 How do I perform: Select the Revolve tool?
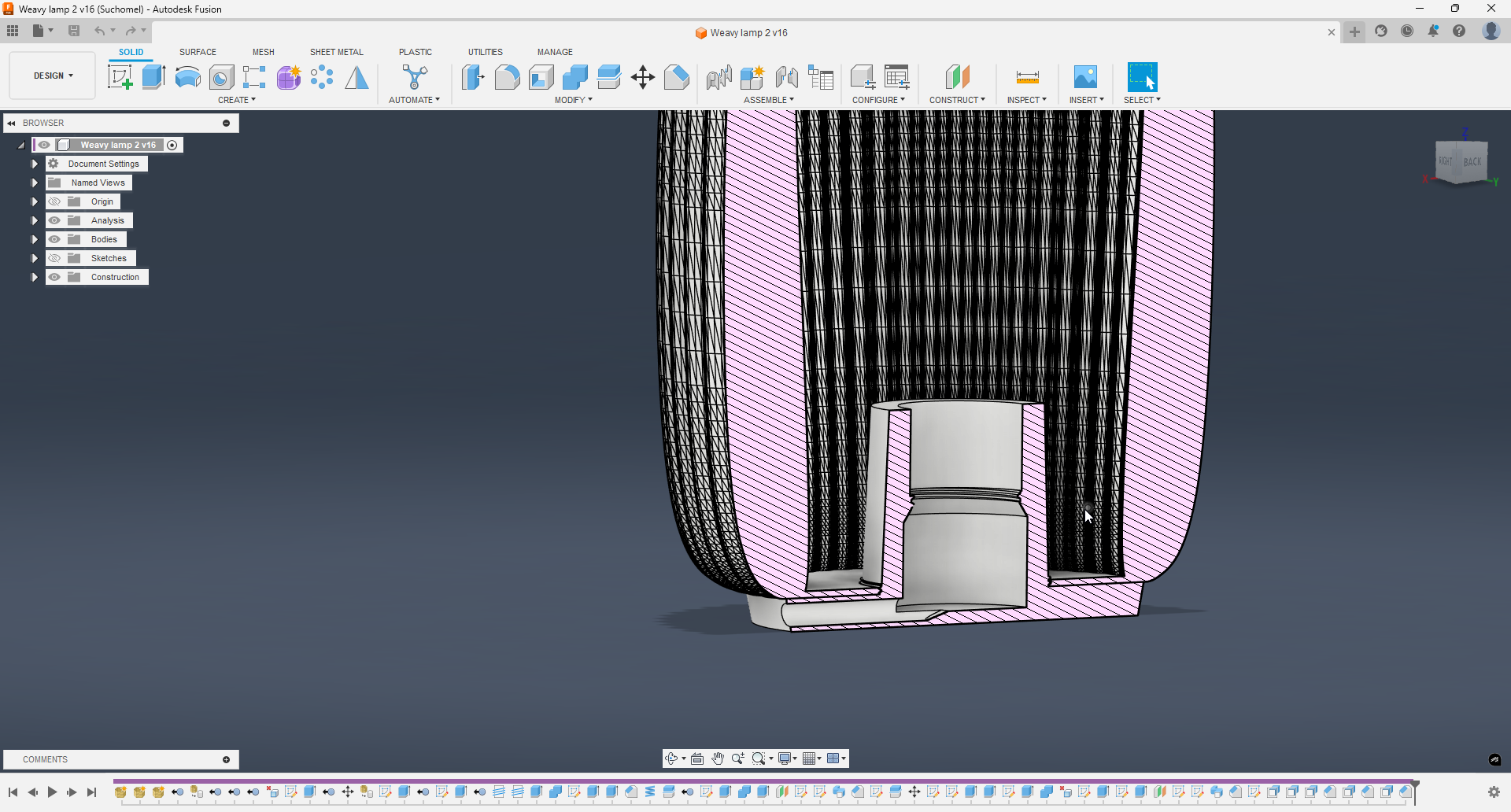click(x=187, y=77)
